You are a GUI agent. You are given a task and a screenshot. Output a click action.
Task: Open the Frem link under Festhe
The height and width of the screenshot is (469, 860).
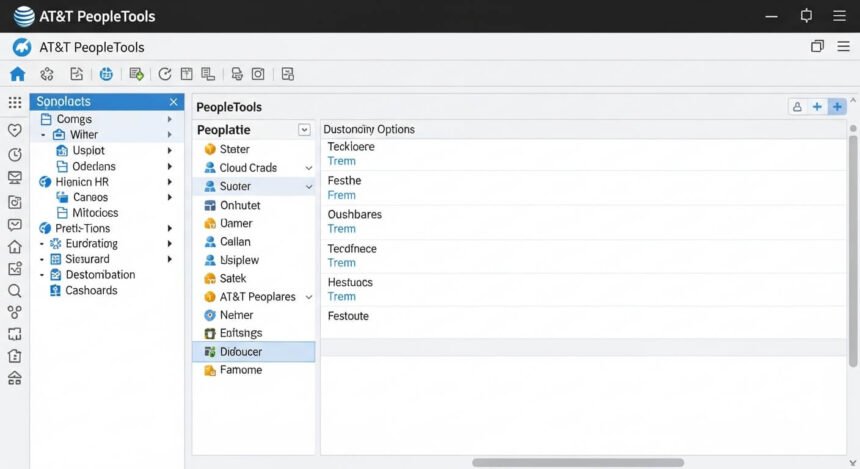click(341, 195)
